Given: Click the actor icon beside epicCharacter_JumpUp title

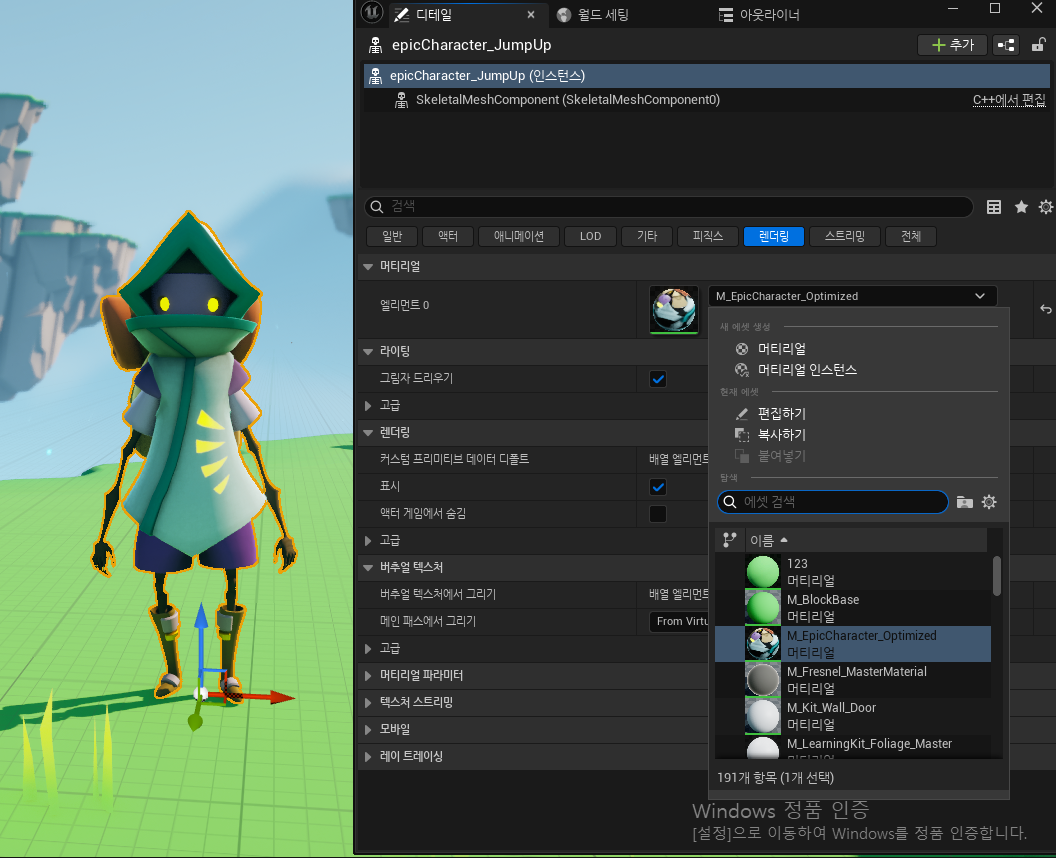Looking at the screenshot, I should [375, 45].
